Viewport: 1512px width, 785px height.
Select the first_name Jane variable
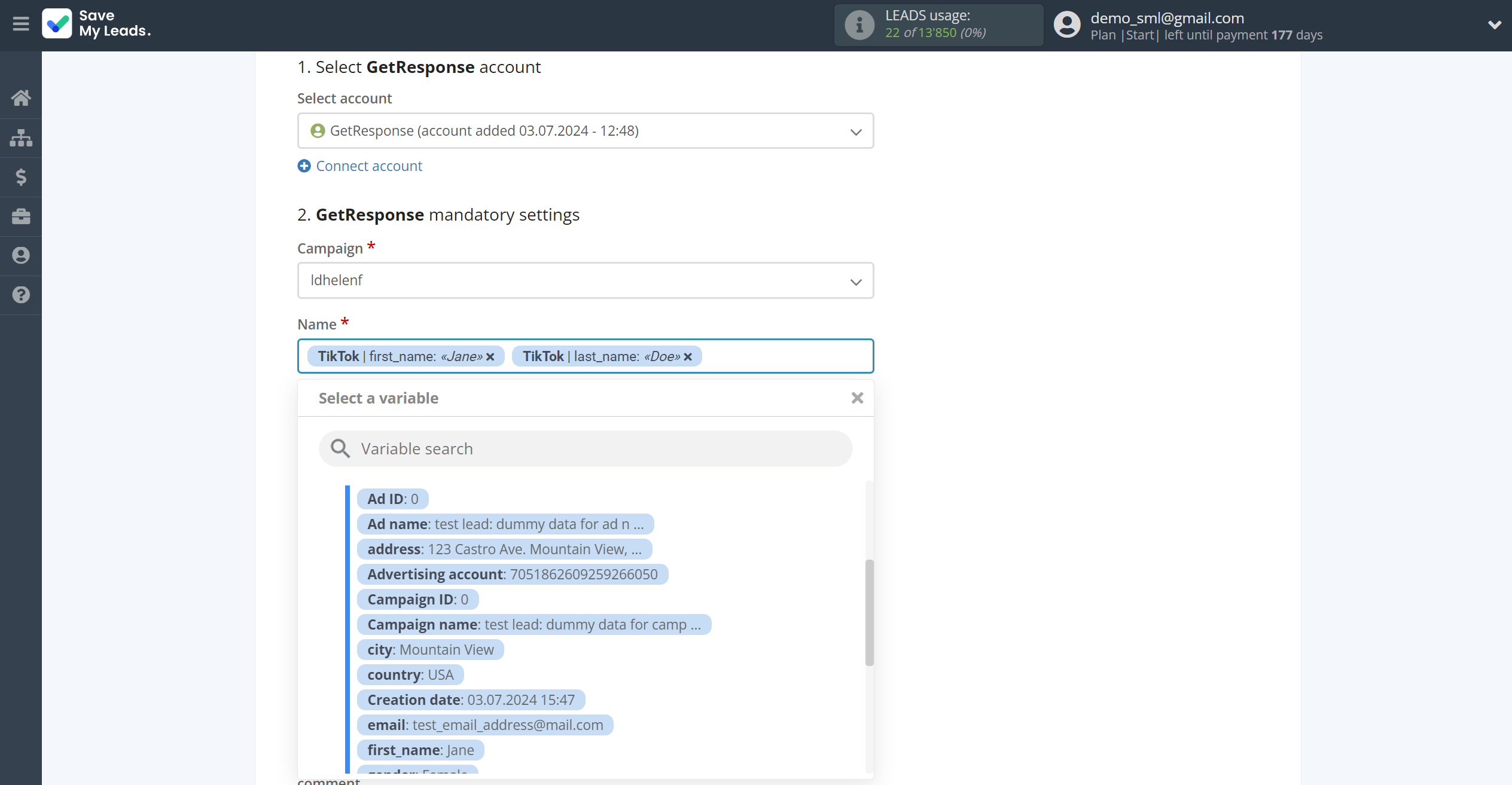coord(420,750)
